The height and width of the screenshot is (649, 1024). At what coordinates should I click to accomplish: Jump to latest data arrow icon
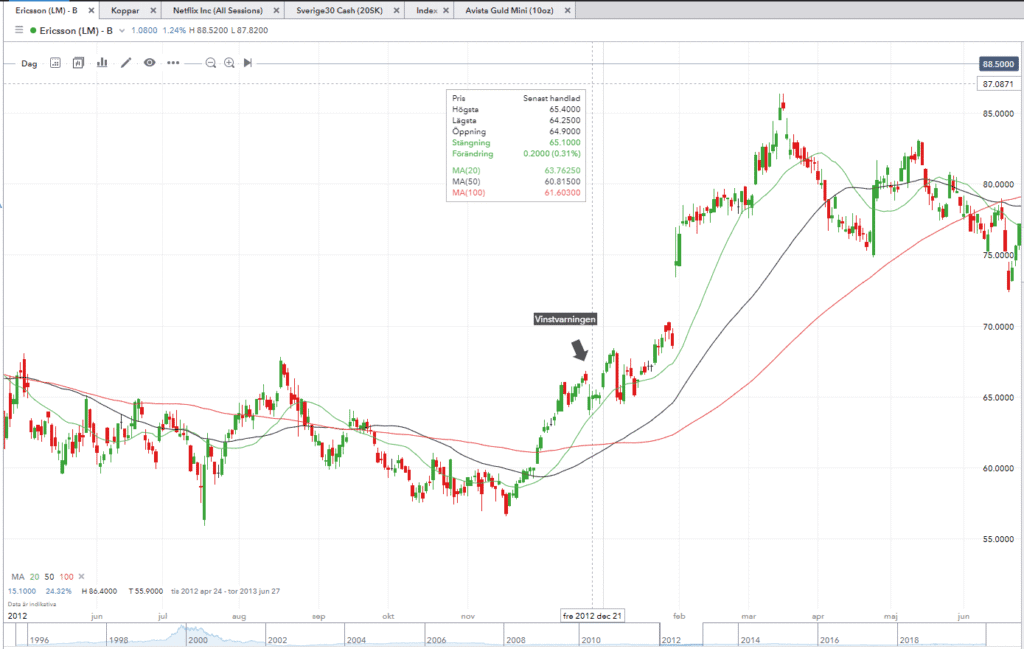coord(248,62)
